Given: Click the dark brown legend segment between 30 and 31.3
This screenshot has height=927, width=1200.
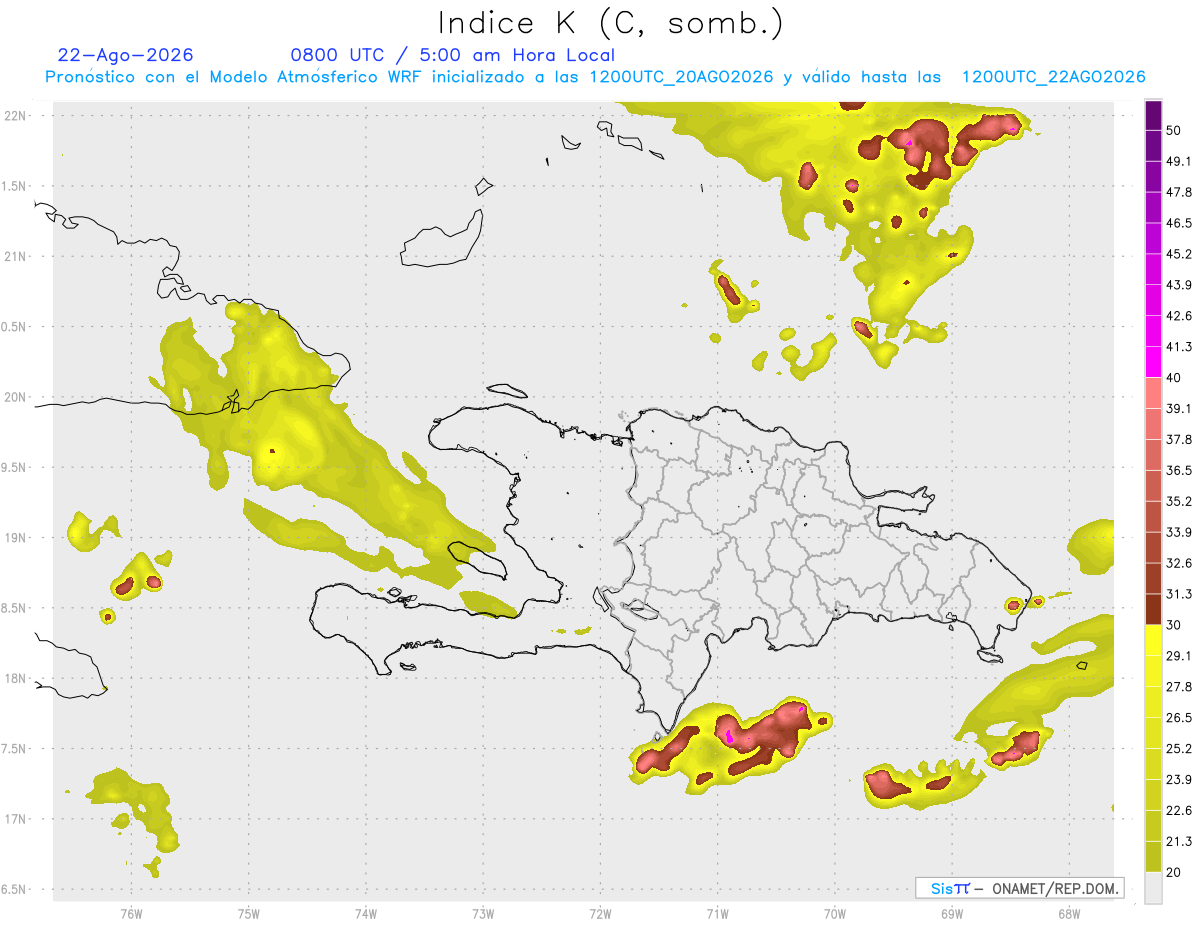Looking at the screenshot, I should point(1153,610).
